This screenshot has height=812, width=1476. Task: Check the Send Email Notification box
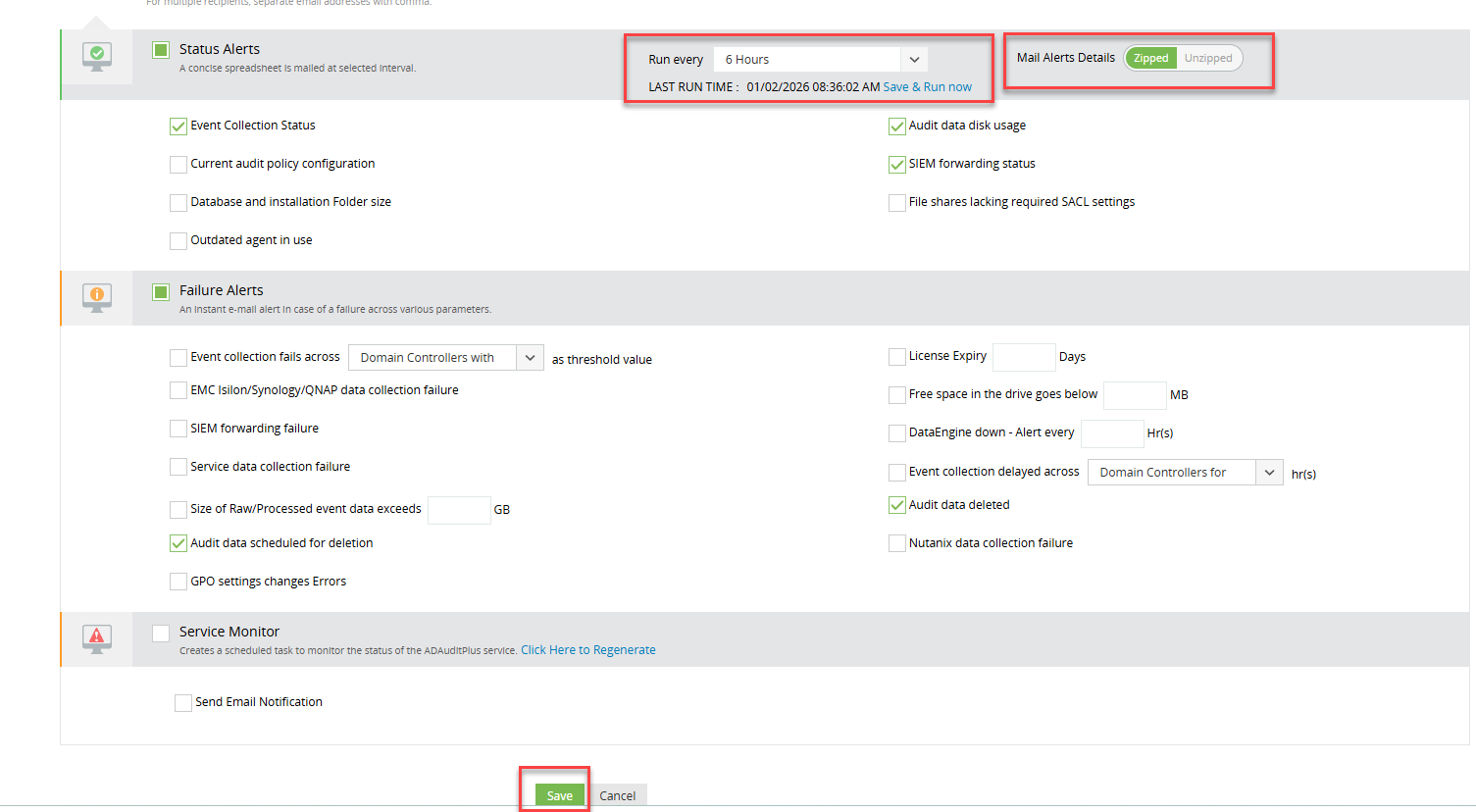pyautogui.click(x=183, y=703)
